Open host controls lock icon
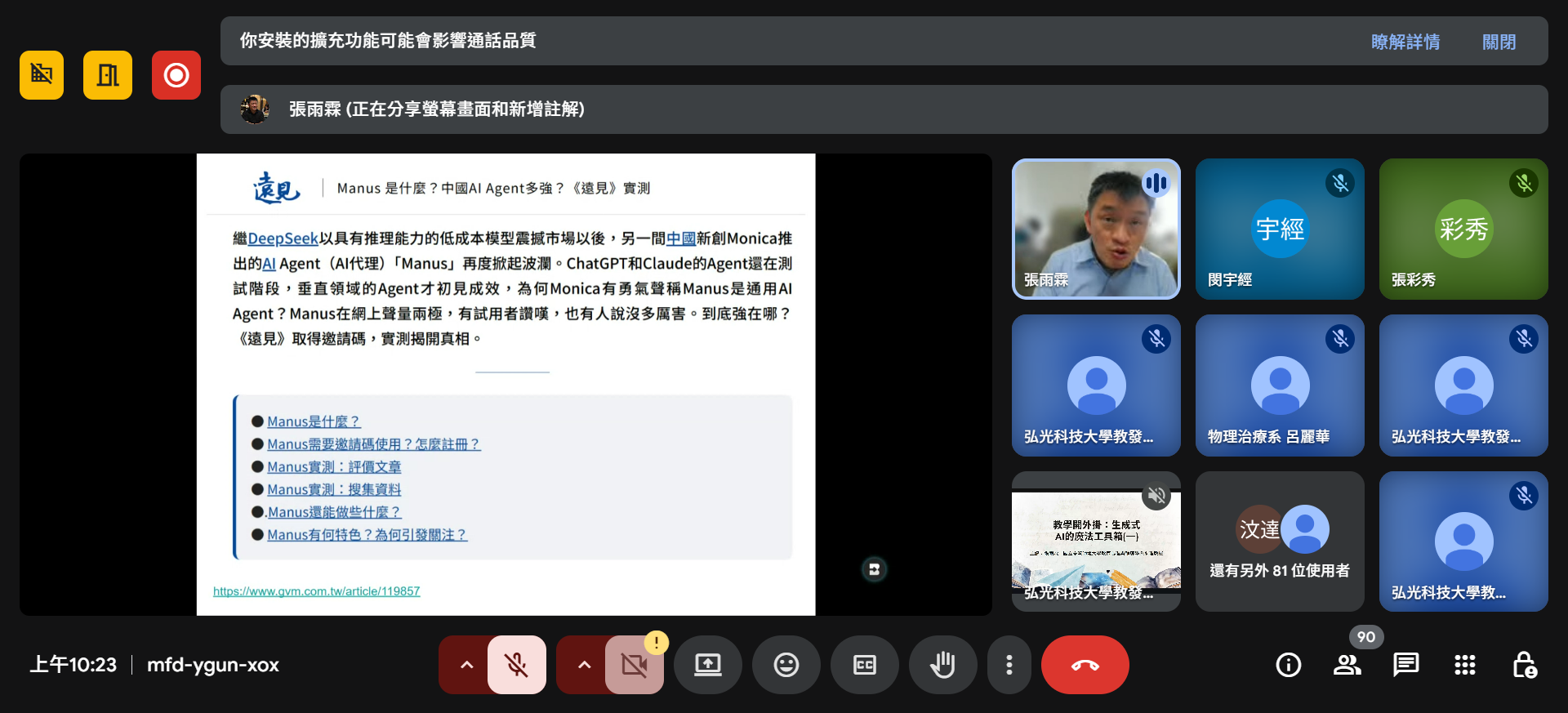 click(x=1524, y=665)
